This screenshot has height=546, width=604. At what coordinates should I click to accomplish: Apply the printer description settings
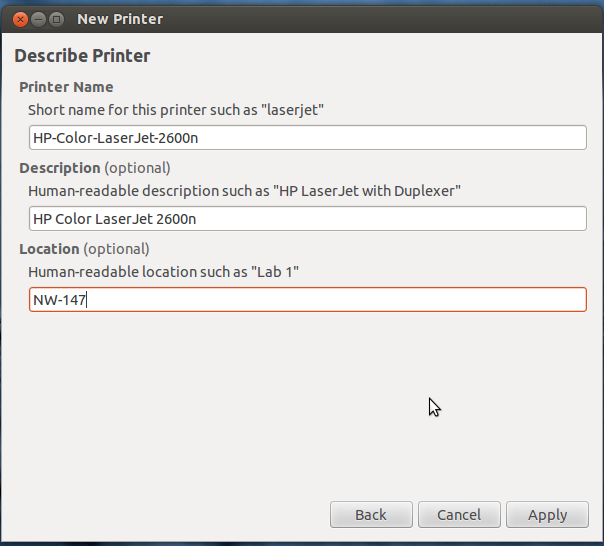coord(547,514)
